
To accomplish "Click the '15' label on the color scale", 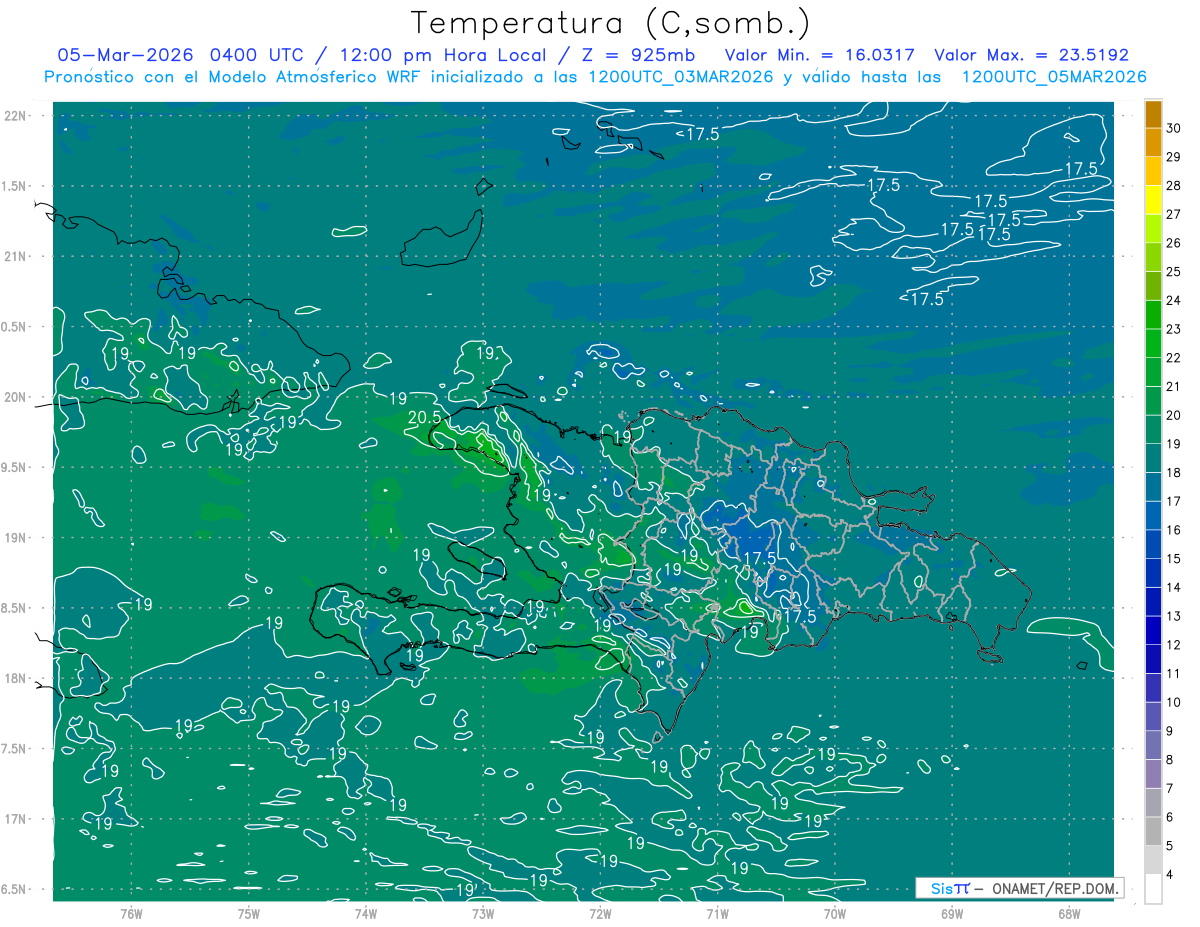I will 1174,558.
